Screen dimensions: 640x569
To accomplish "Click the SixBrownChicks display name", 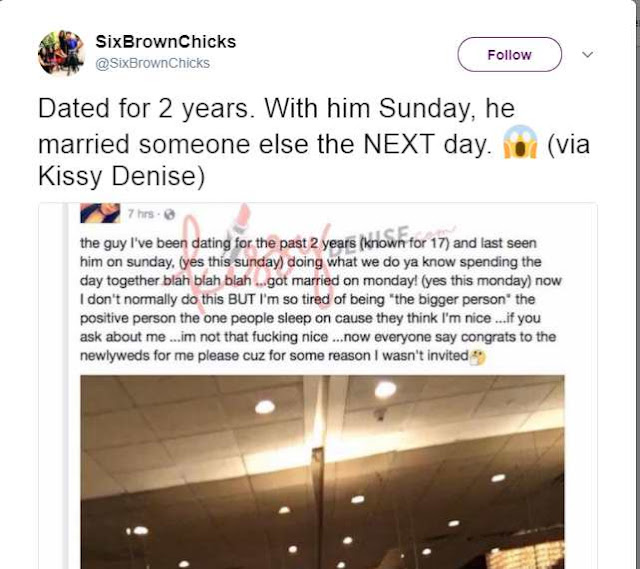I will click(166, 42).
